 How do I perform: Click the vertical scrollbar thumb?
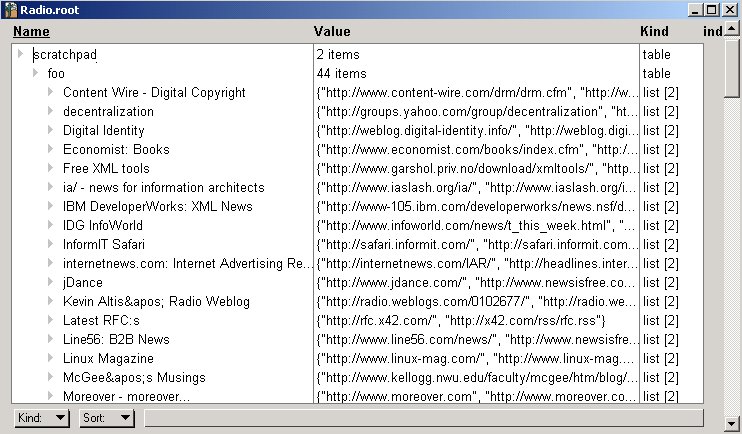[732, 68]
